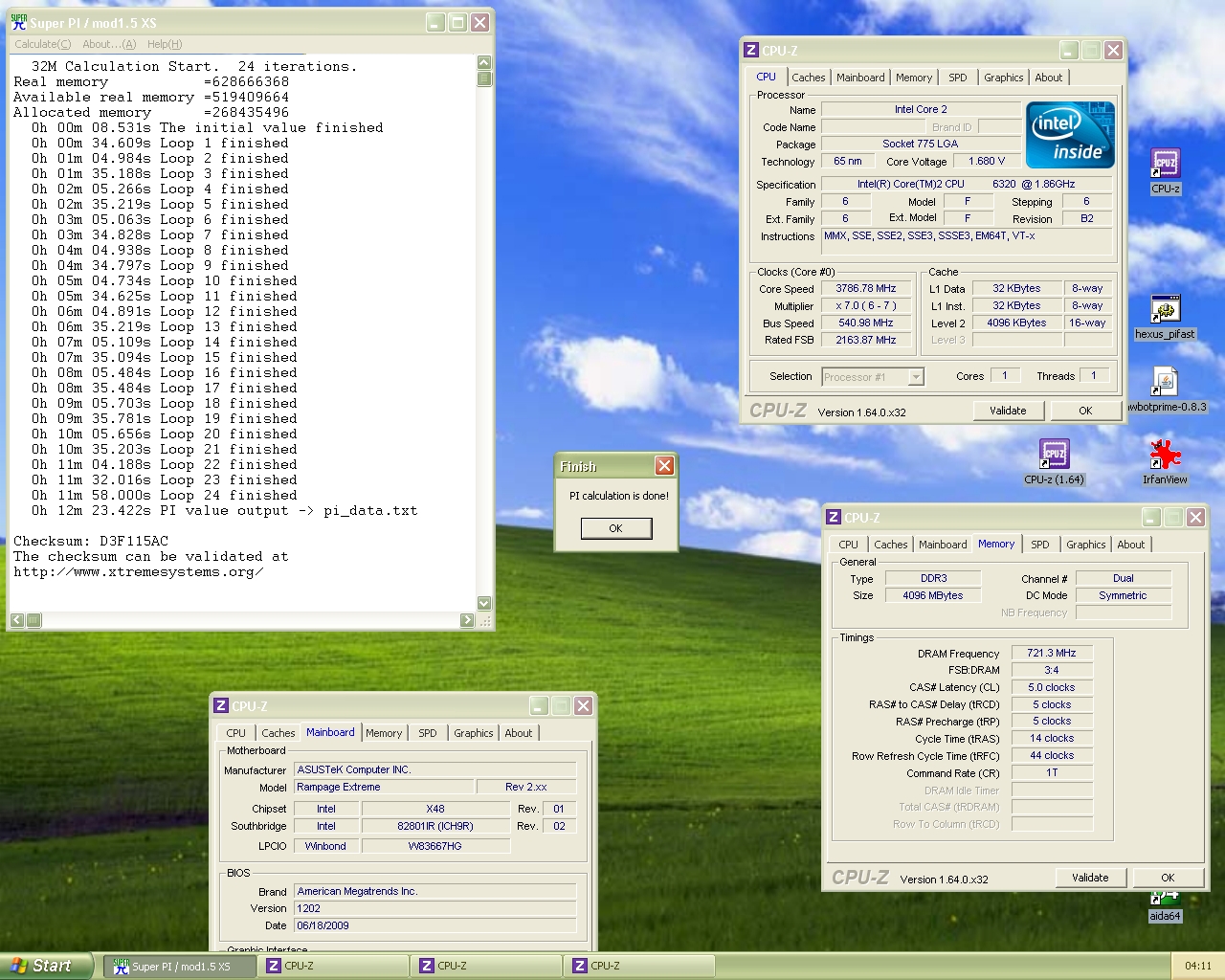Switch to About tab in CPU-Z CPU window
Image resolution: width=1225 pixels, height=980 pixels.
click(x=1049, y=78)
